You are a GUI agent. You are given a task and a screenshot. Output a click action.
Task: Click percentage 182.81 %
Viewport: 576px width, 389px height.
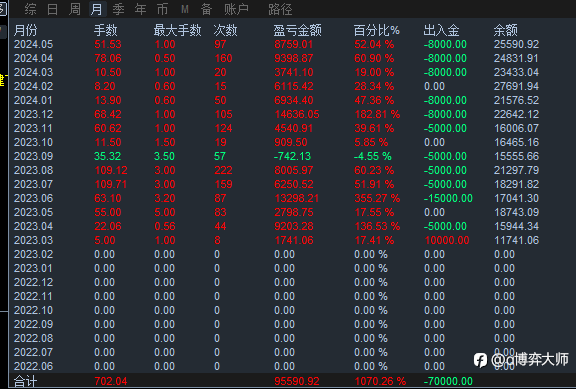click(377, 114)
